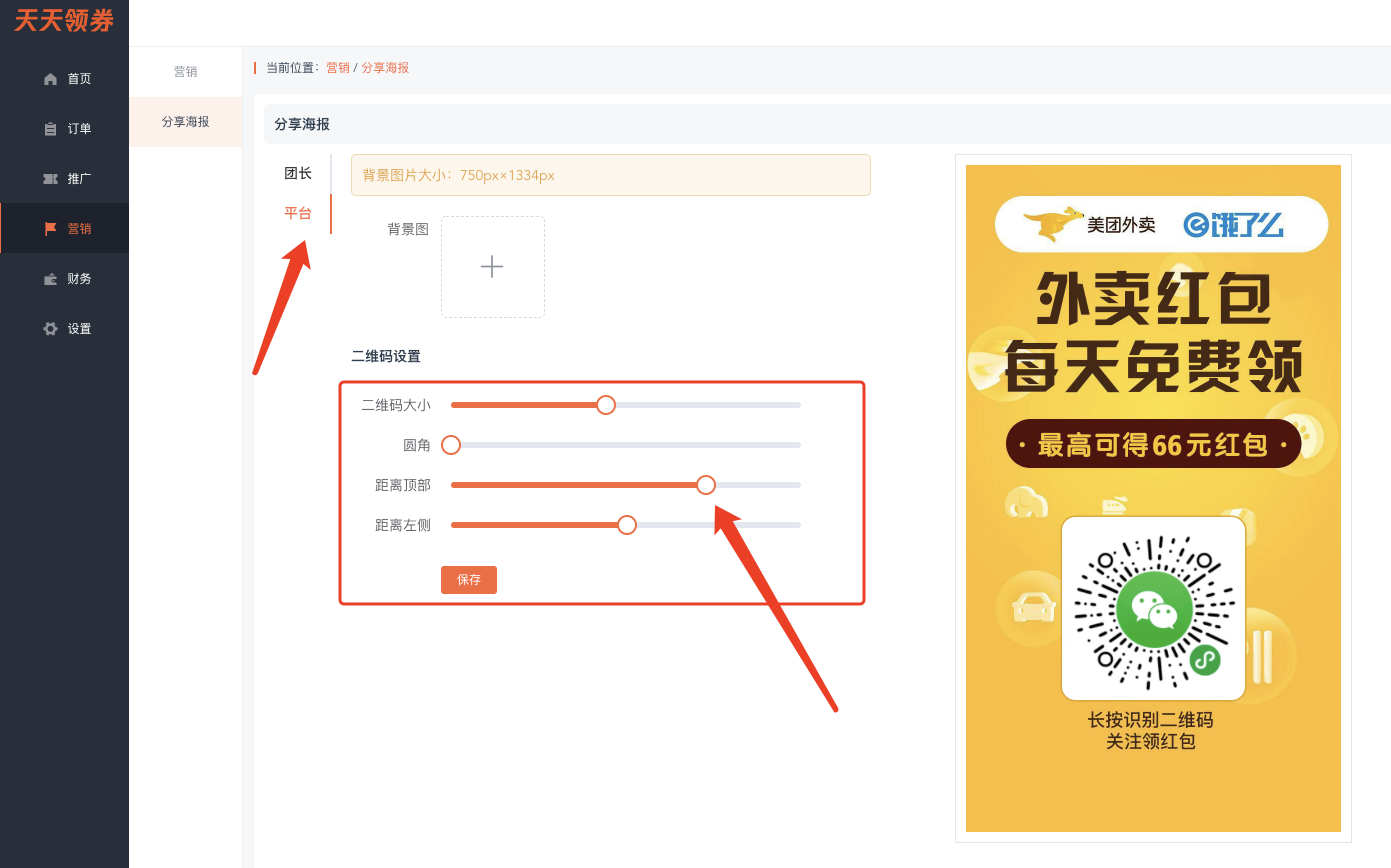The image size is (1391, 868).
Task: Switch to the 平台 tab
Action: point(298,213)
